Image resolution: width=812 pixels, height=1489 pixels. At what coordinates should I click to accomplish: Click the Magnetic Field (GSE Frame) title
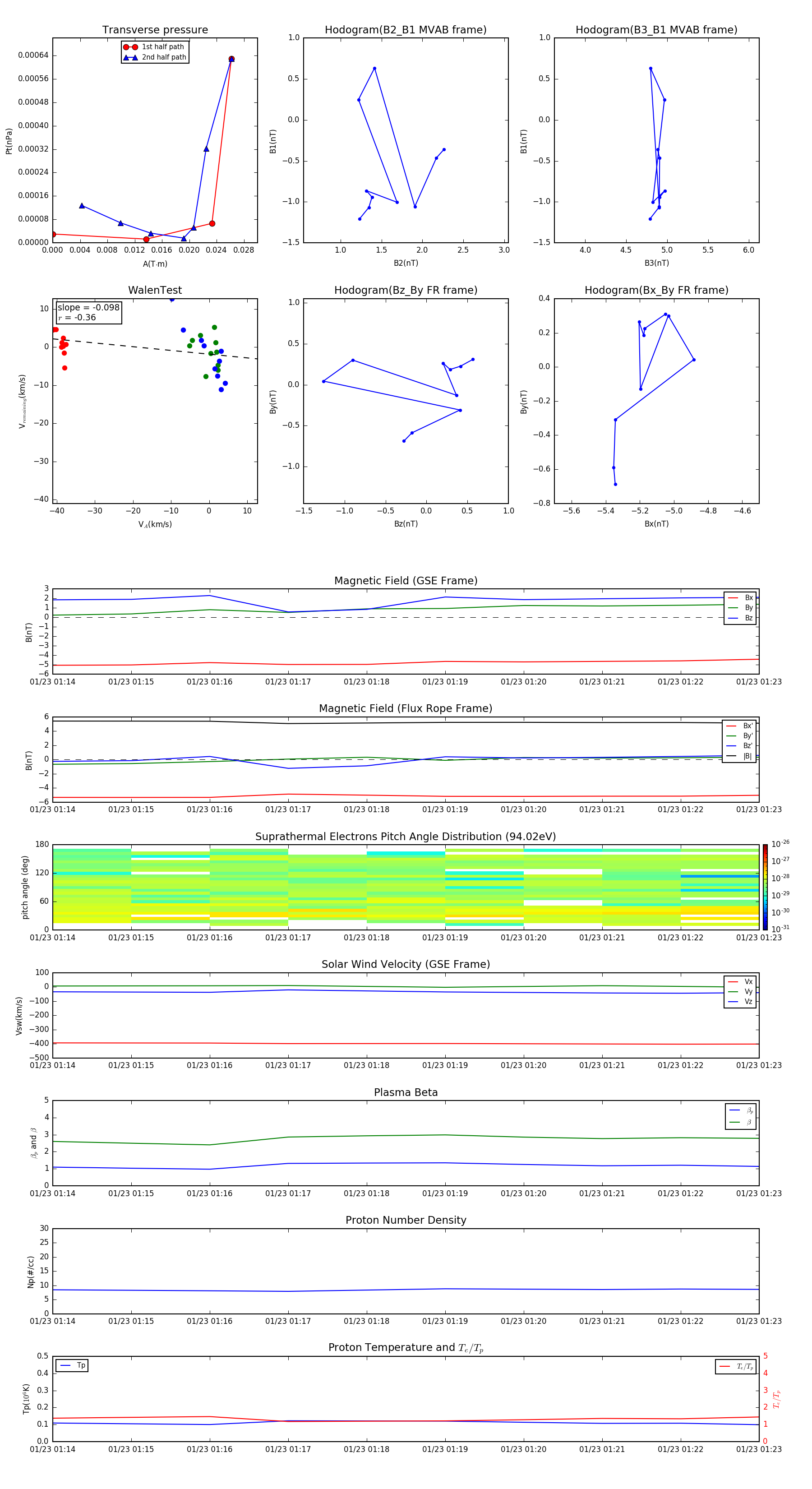click(x=406, y=581)
